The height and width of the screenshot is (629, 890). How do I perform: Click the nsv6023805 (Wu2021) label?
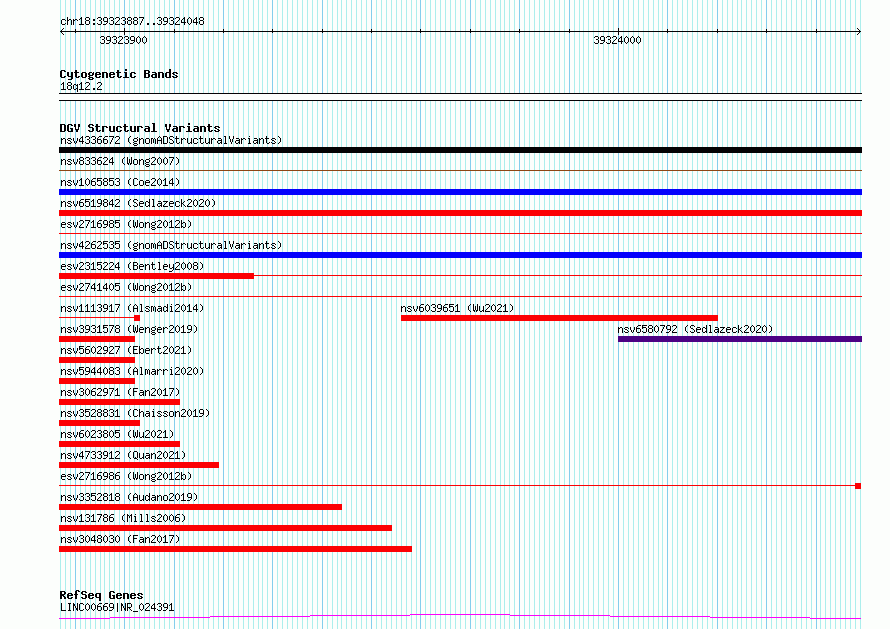click(x=117, y=434)
